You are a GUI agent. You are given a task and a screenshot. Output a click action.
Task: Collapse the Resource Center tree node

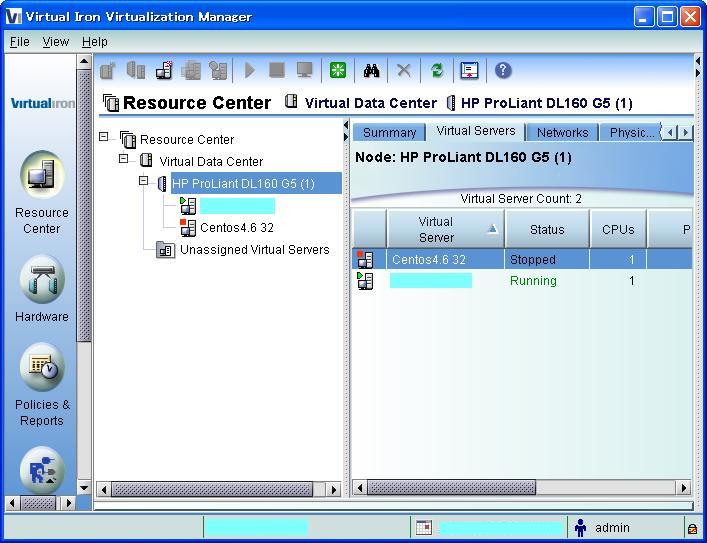point(104,136)
